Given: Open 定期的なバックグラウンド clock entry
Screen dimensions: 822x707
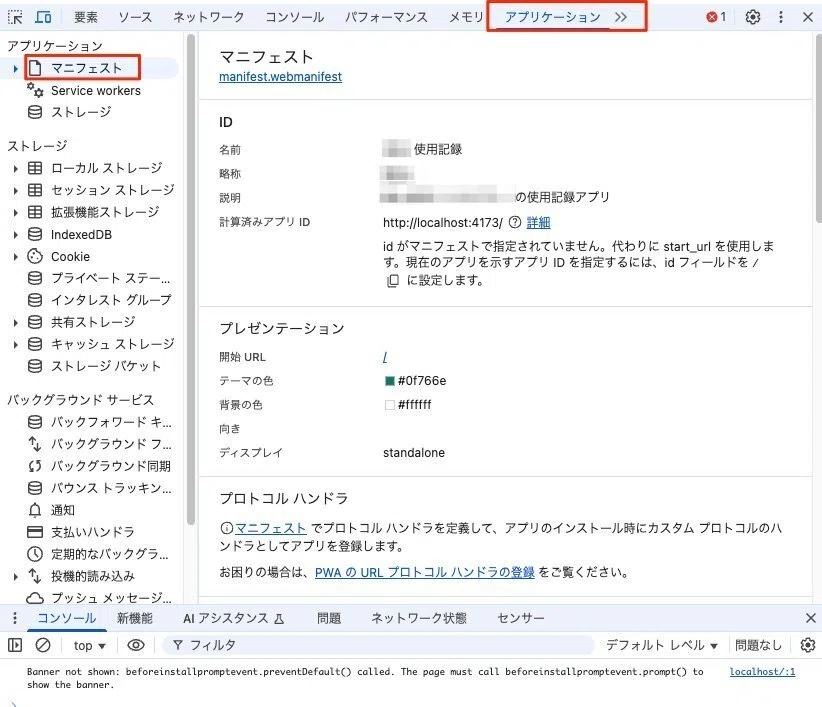Looking at the screenshot, I should point(98,554).
